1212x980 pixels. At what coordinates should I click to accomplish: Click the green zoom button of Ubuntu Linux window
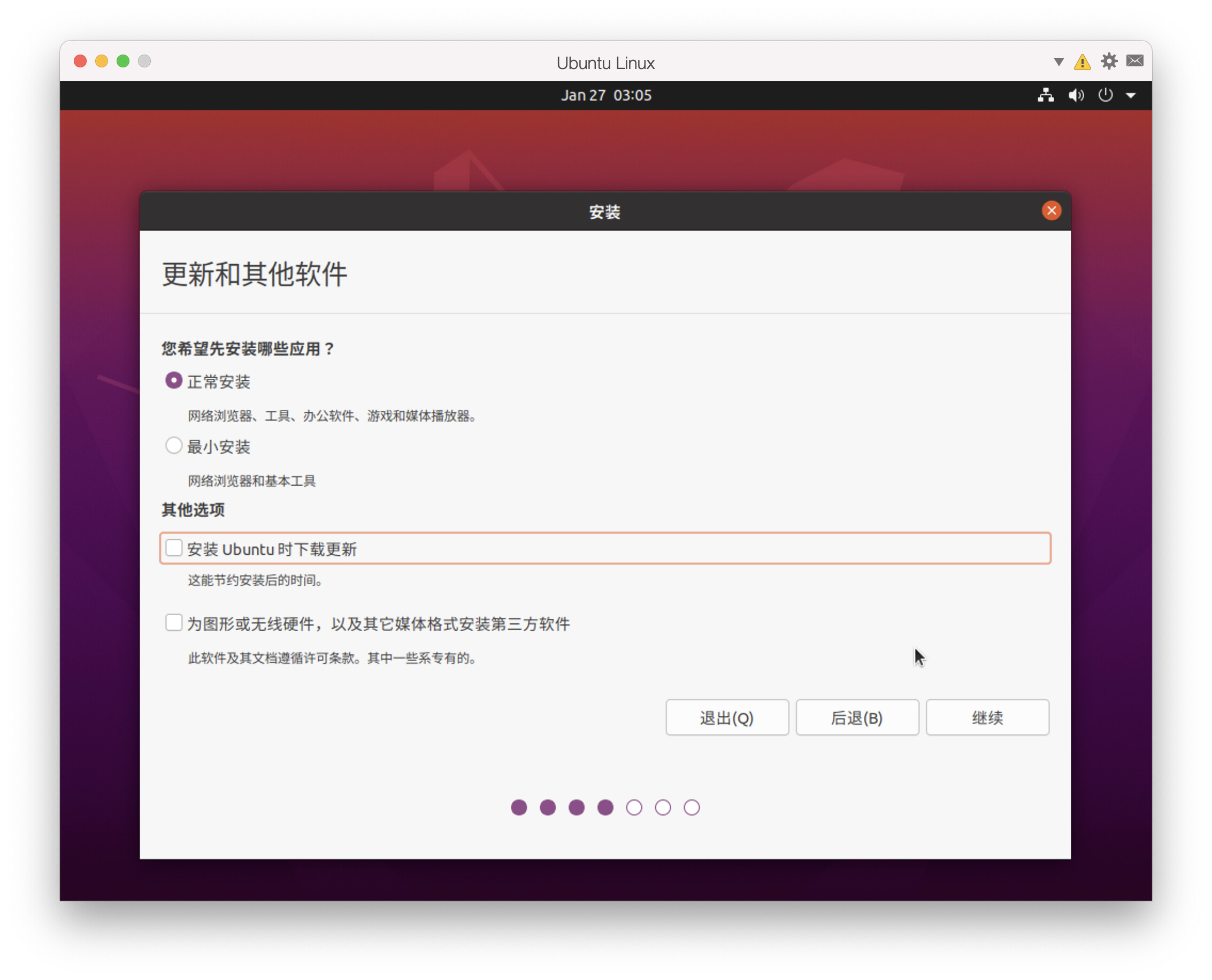pyautogui.click(x=123, y=61)
